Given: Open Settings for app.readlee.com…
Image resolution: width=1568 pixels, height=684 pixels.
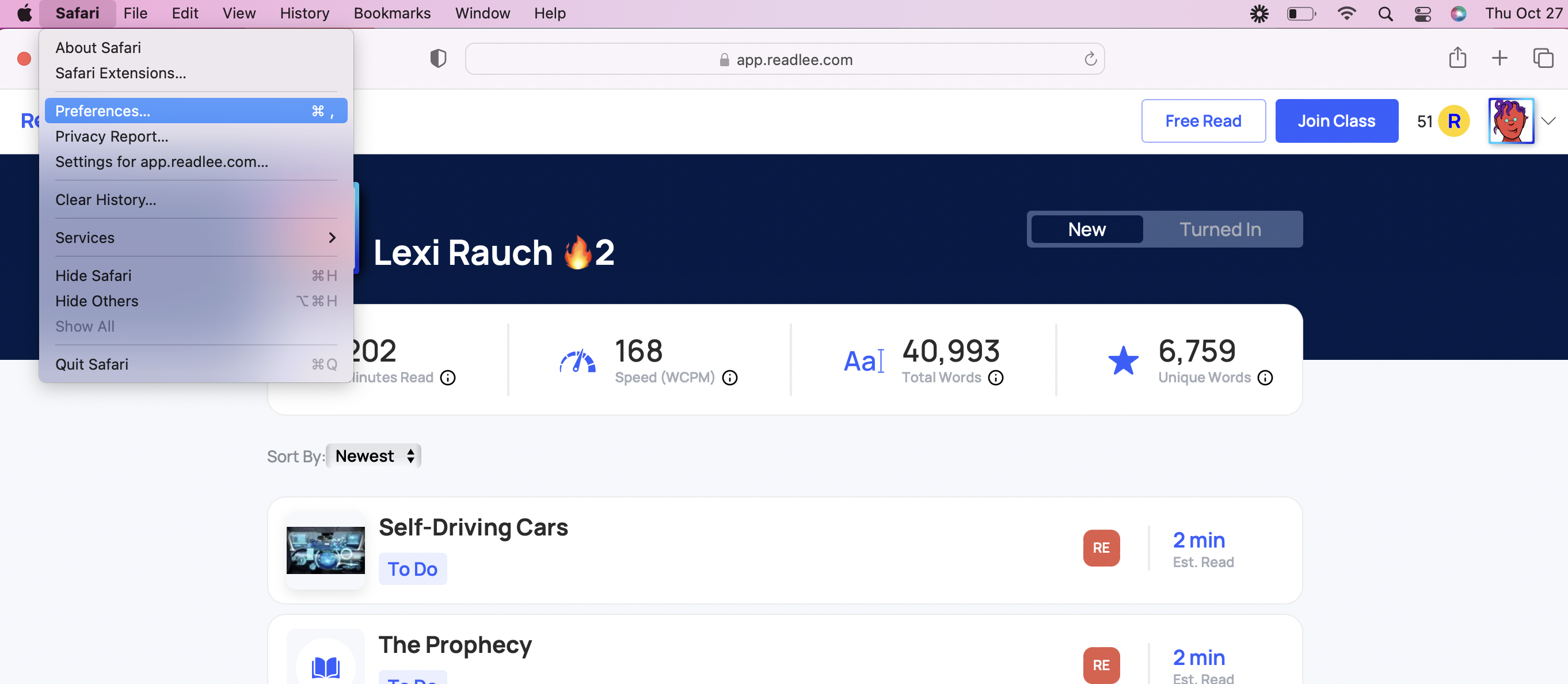Looking at the screenshot, I should 196,162.
